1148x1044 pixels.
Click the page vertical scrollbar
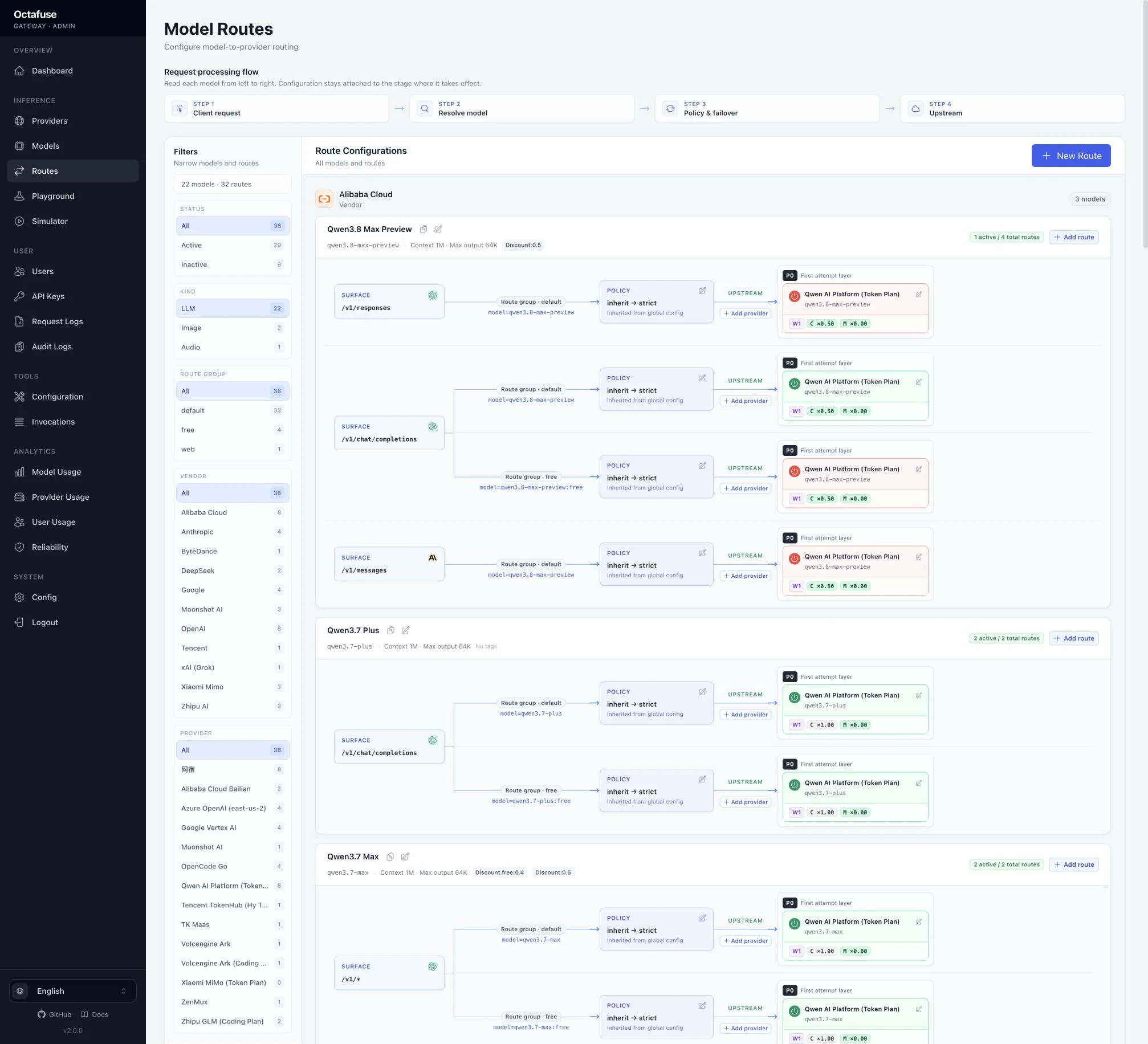[1145, 125]
